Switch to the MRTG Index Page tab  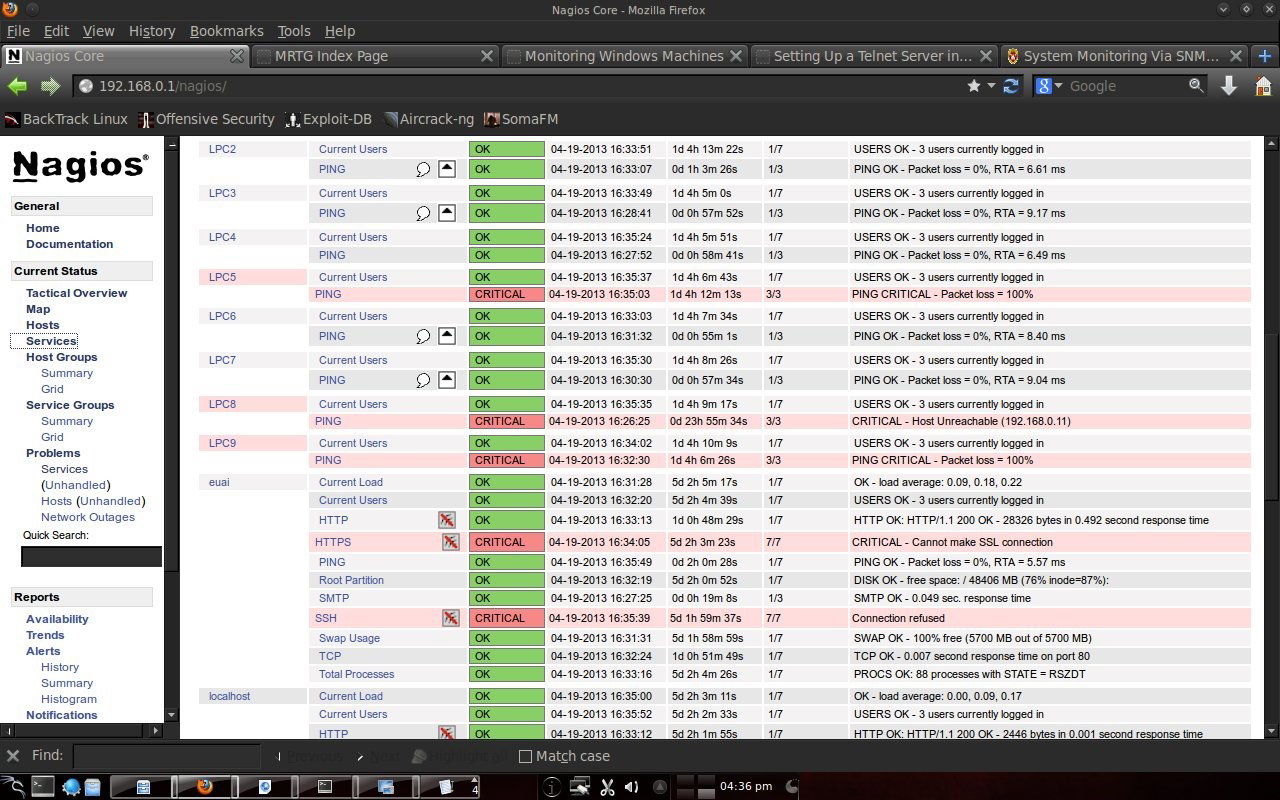tap(374, 56)
